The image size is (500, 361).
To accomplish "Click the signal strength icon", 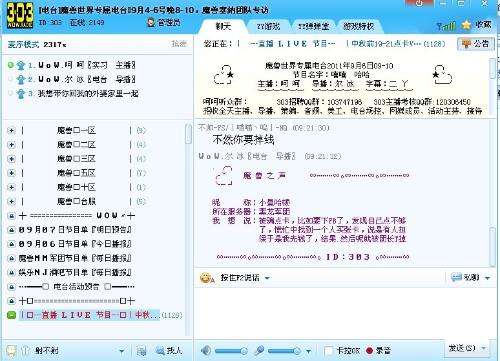I will (x=446, y=26).
